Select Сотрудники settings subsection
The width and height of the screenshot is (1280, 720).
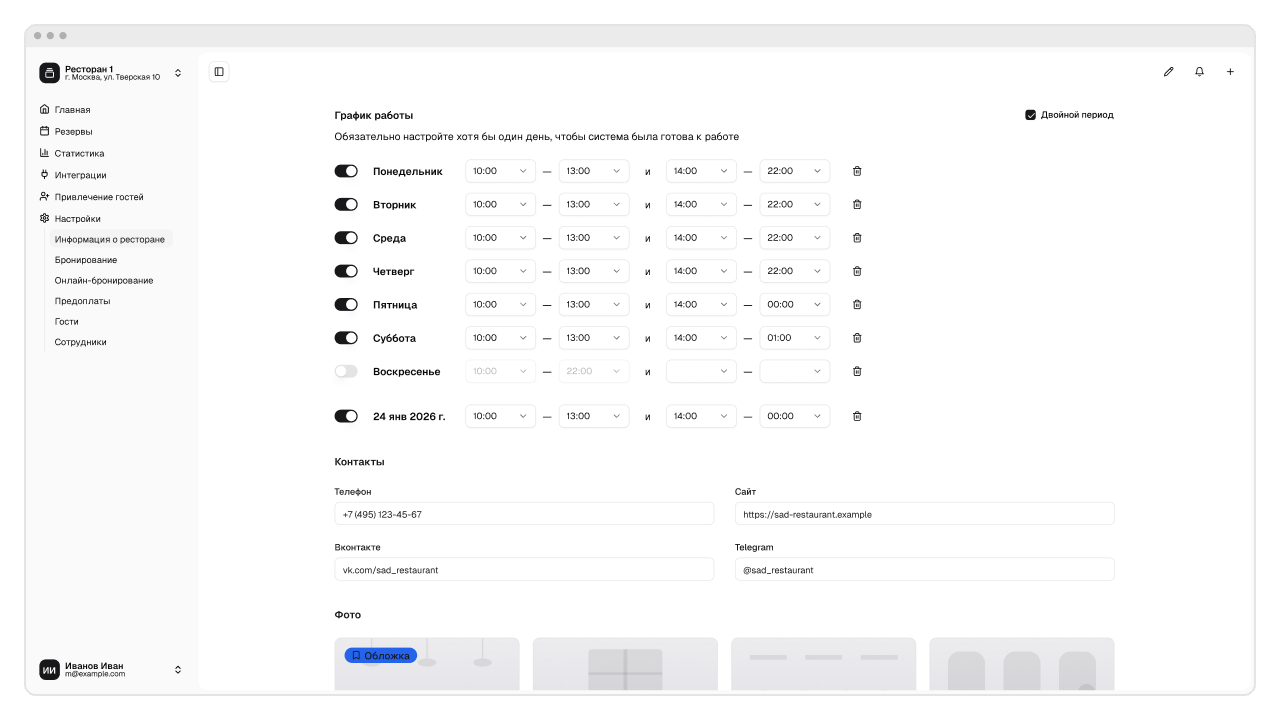coord(81,342)
